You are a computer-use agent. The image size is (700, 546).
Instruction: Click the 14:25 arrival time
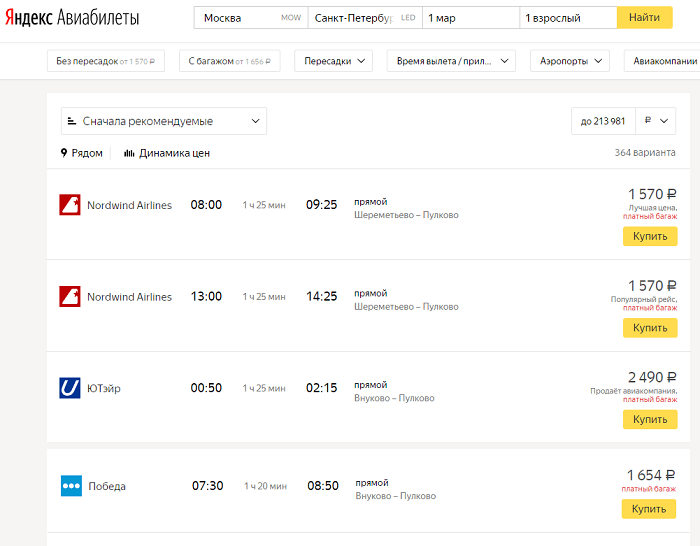[x=321, y=296]
